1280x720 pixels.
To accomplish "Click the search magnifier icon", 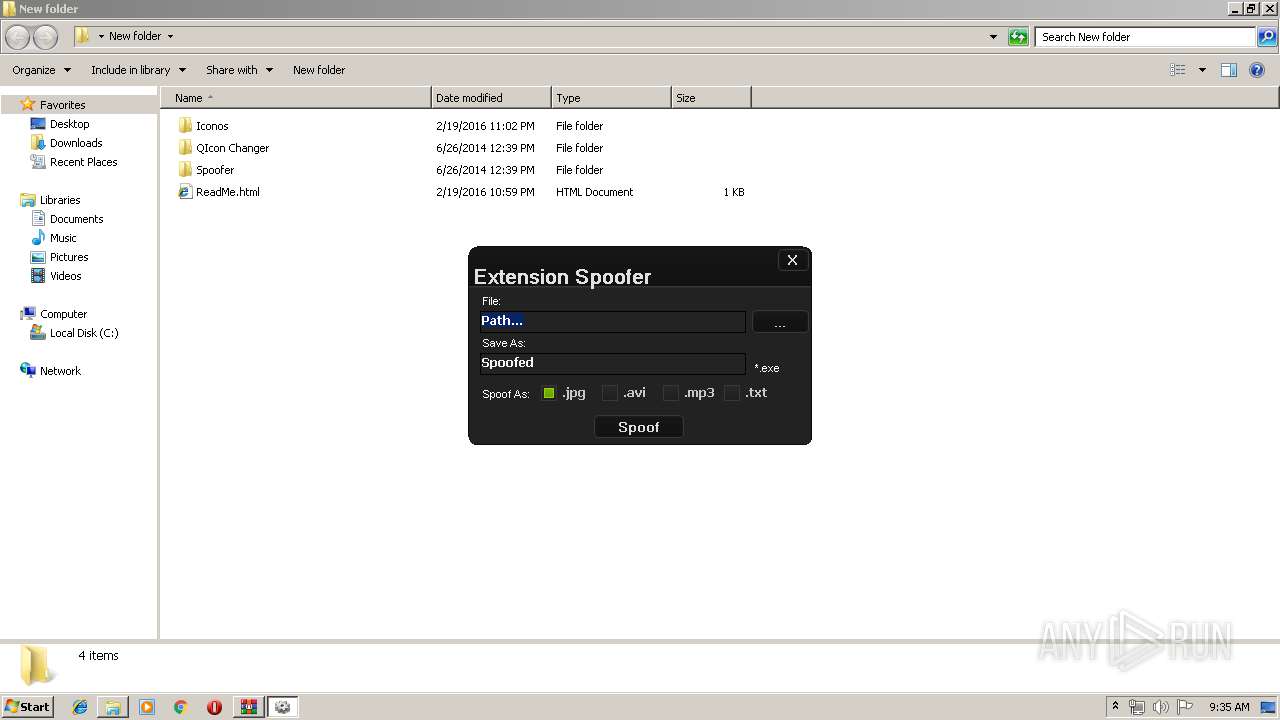I will click(x=1267, y=37).
